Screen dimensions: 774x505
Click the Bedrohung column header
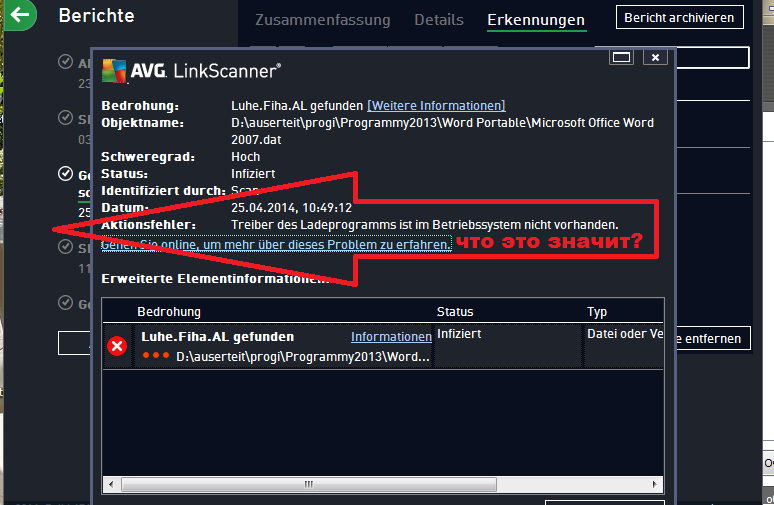(169, 311)
